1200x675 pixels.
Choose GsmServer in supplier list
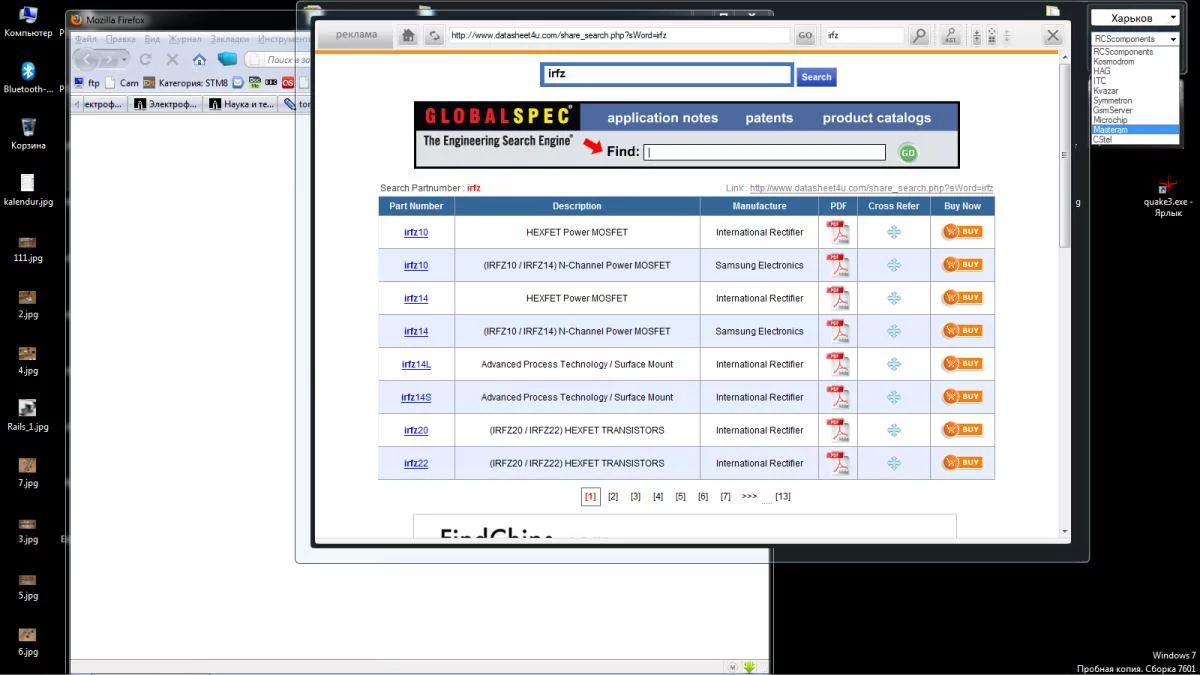[1136, 110]
